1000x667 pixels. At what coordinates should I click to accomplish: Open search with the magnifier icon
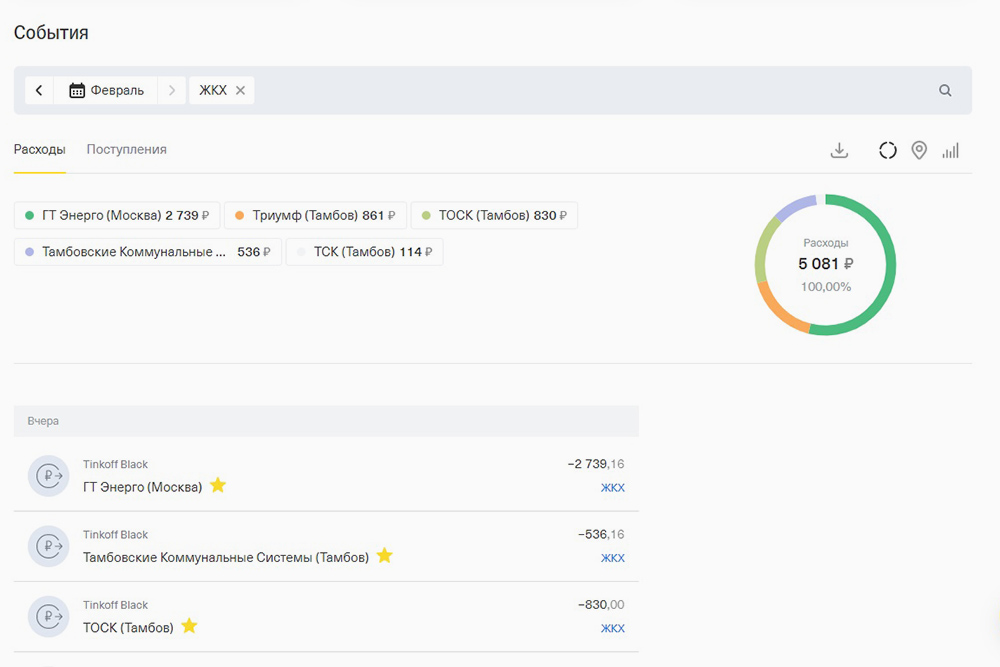click(945, 91)
